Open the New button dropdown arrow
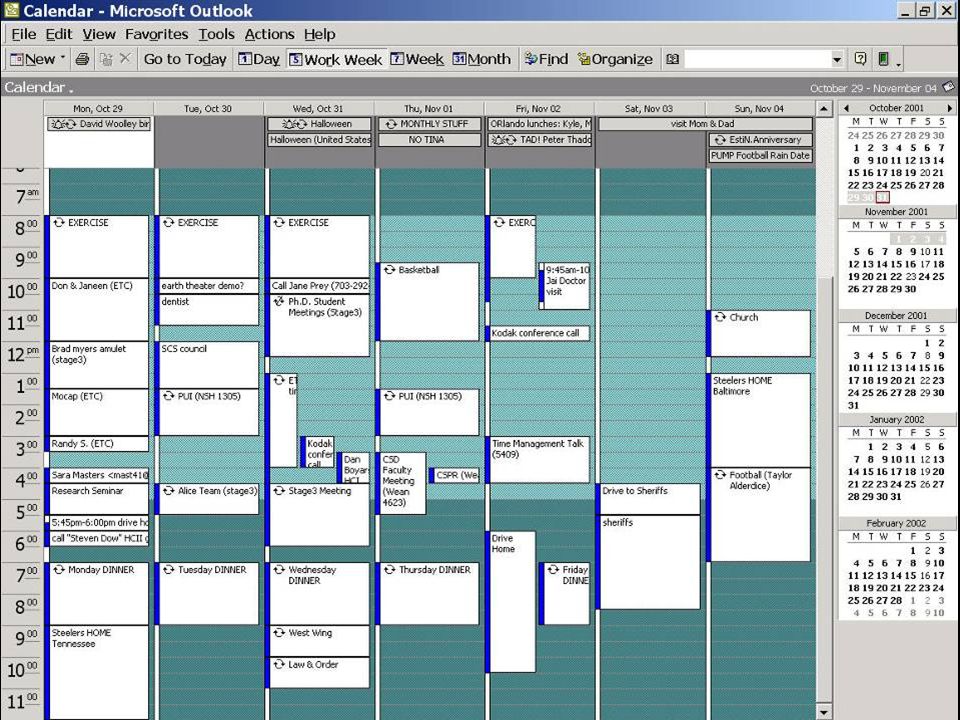The height and width of the screenshot is (720, 960). [x=62, y=59]
